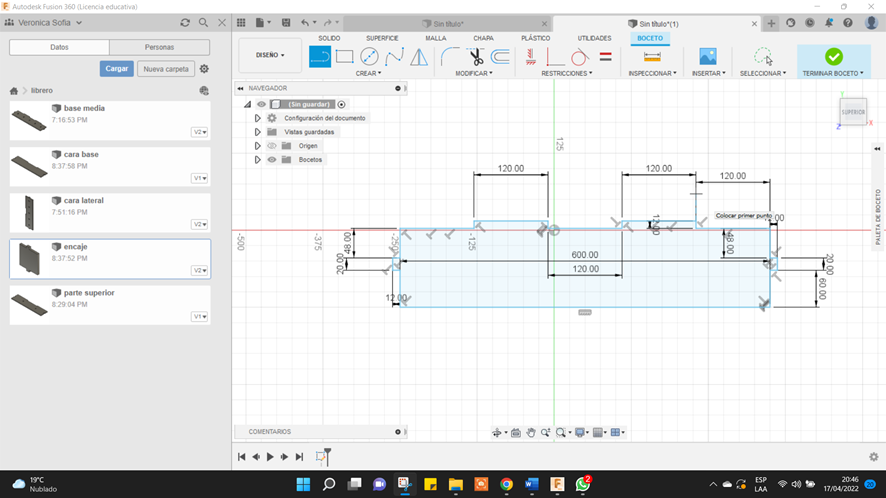Viewport: 886px width, 498px height.
Task: Activate the radio button beside (Sin guardar)
Action: pyautogui.click(x=341, y=104)
